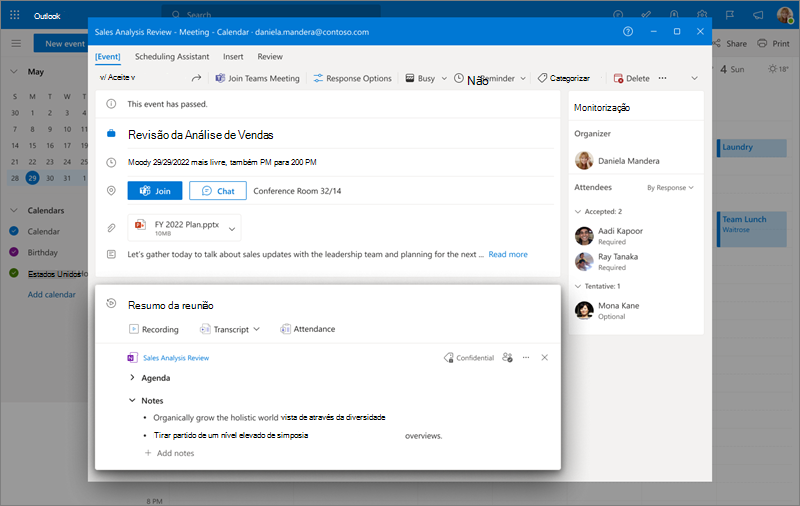
Task: Click the megaphone icon in Outlook header
Action: (758, 15)
